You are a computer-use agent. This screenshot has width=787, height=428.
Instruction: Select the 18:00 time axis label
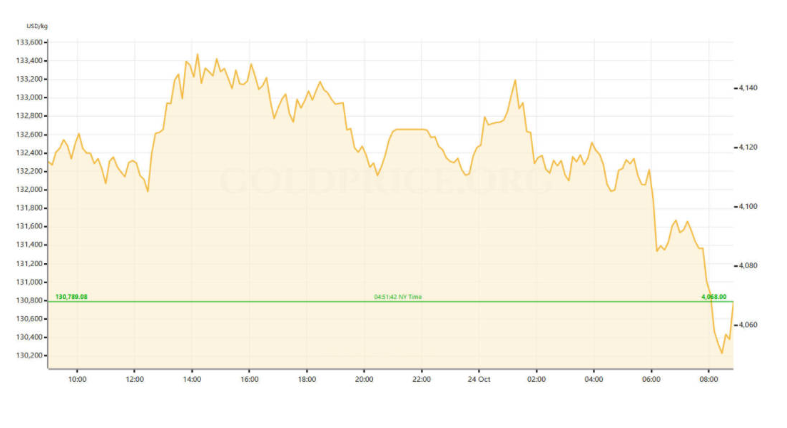307,379
